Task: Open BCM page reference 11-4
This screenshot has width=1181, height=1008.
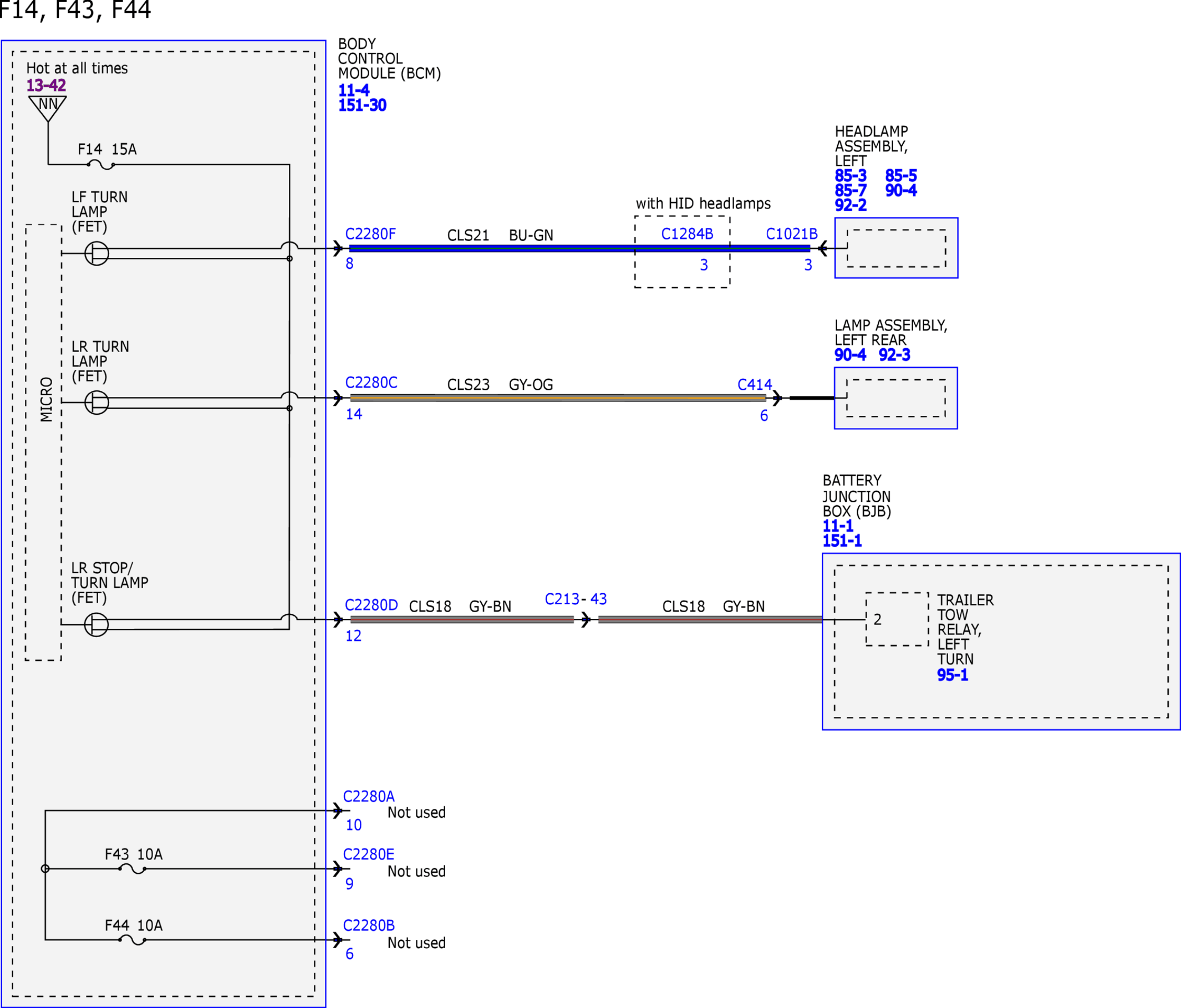Action: click(354, 90)
